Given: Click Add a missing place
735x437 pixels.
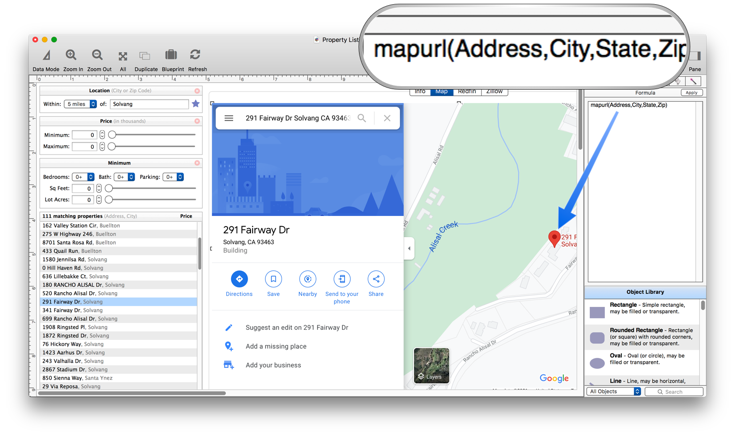Looking at the screenshot, I should pyautogui.click(x=276, y=347).
